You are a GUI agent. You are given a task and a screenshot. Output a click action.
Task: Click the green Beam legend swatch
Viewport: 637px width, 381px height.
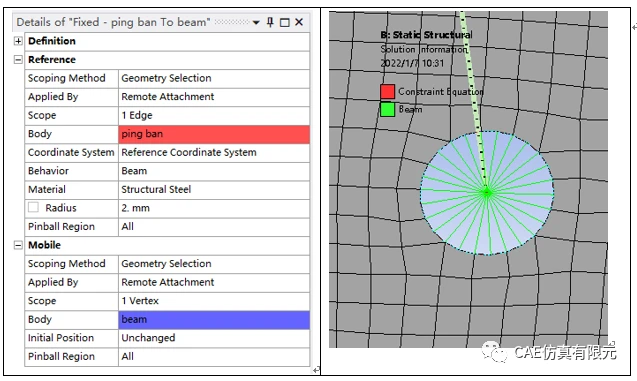(388, 109)
